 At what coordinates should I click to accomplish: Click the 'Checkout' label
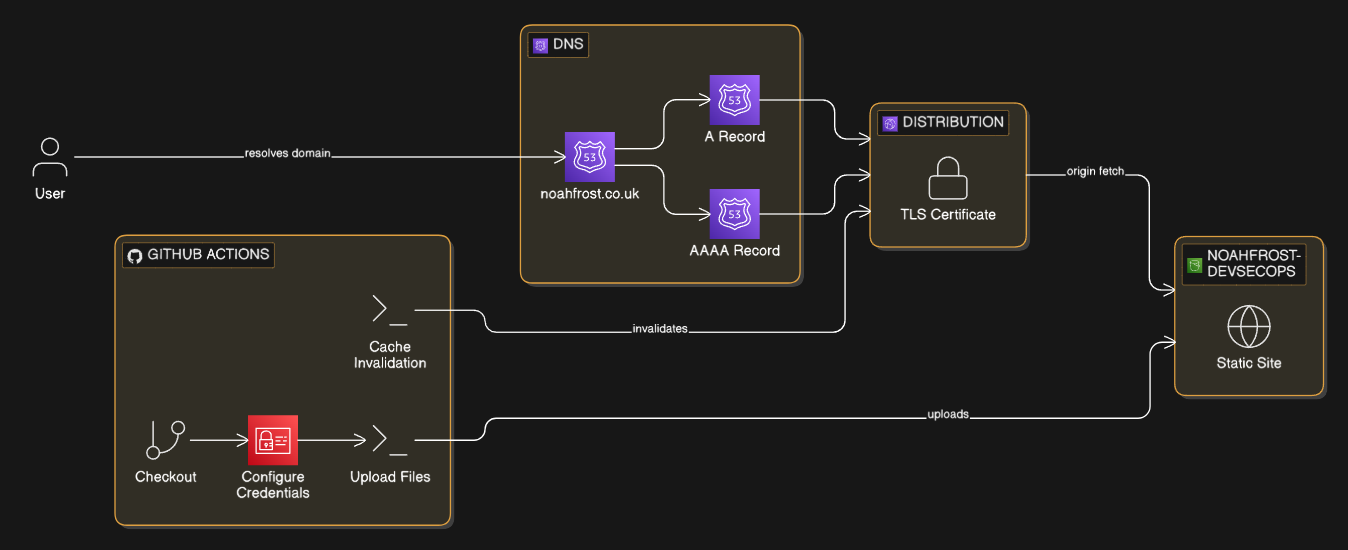(x=166, y=477)
